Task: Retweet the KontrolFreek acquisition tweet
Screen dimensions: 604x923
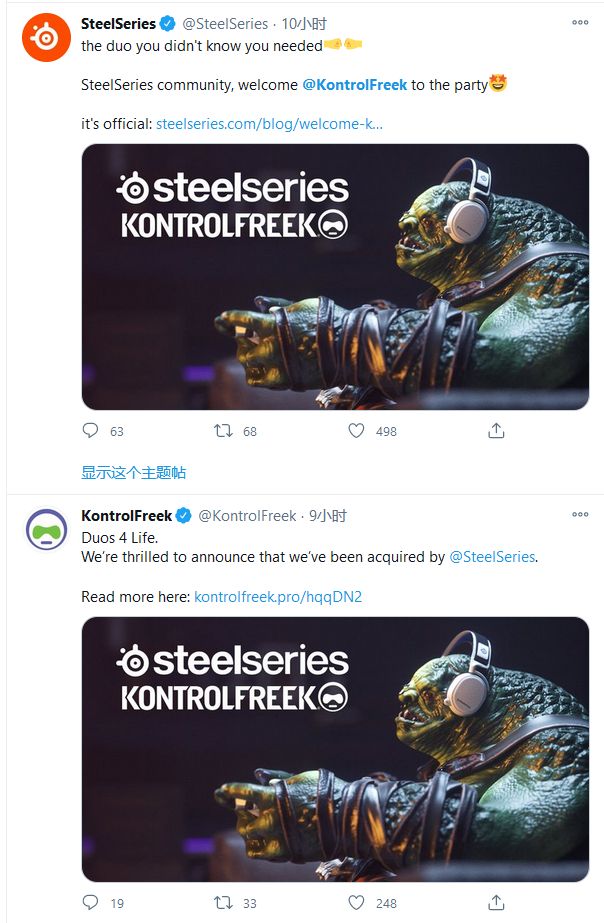Action: tap(224, 902)
